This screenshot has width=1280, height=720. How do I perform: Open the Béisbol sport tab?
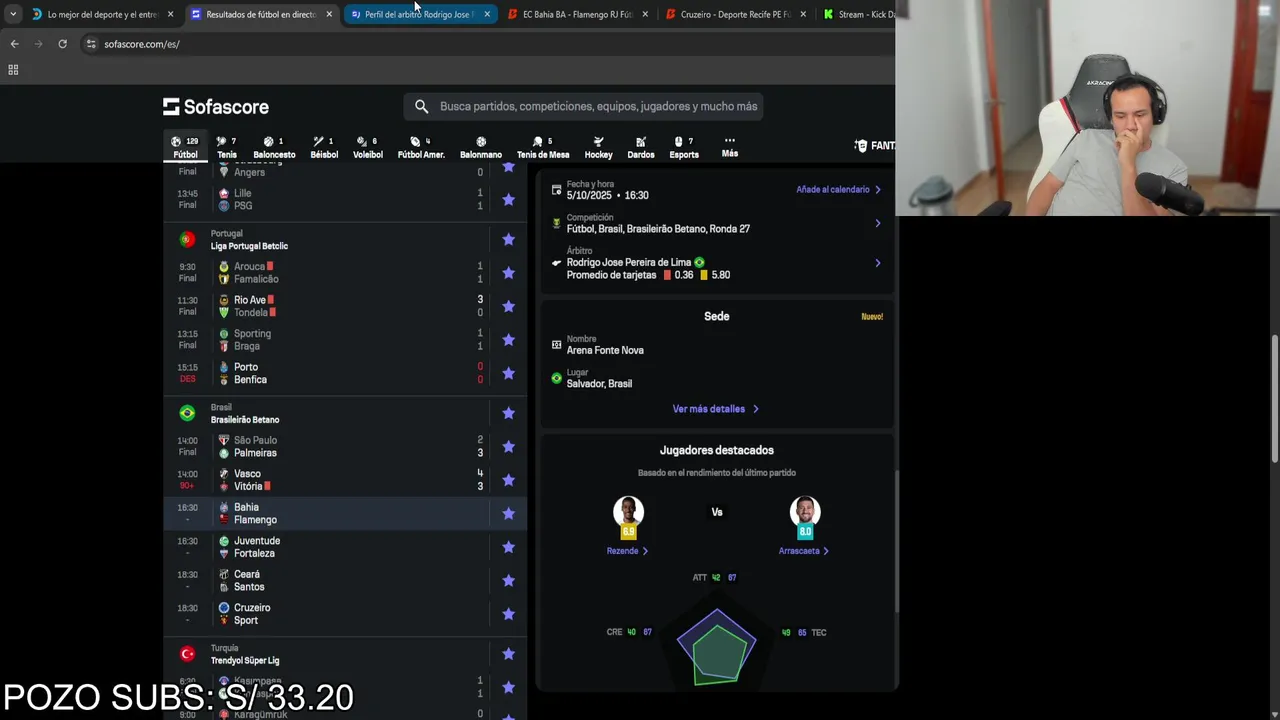(324, 147)
